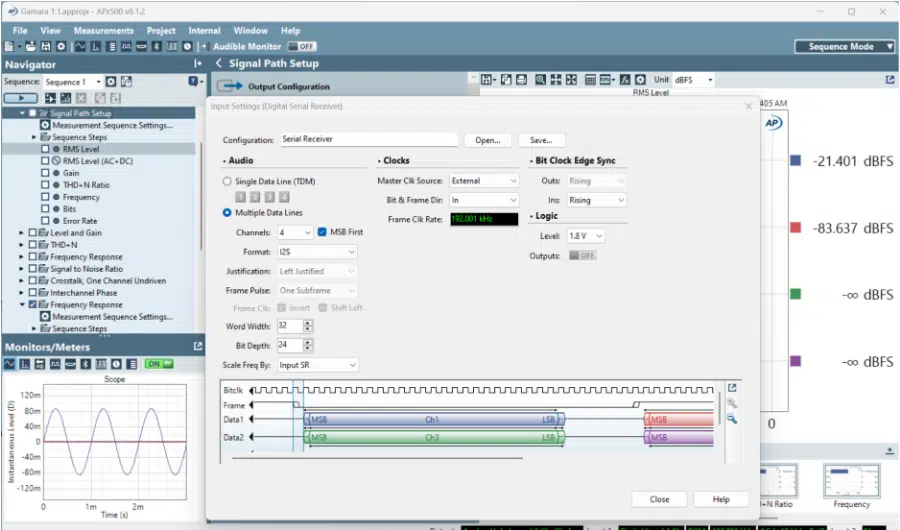Select Single Data Line (TDM) radio button
The image size is (900, 530).
click(227, 181)
